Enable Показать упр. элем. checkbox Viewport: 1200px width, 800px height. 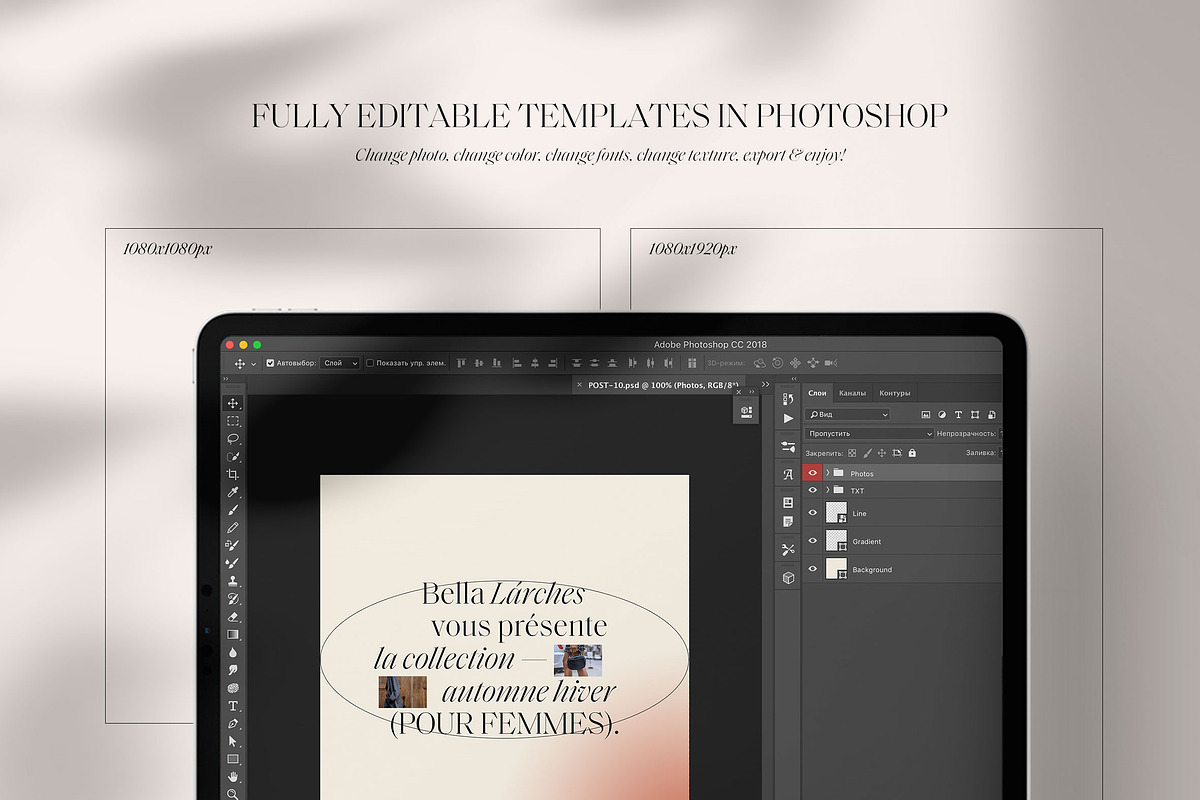click(369, 363)
